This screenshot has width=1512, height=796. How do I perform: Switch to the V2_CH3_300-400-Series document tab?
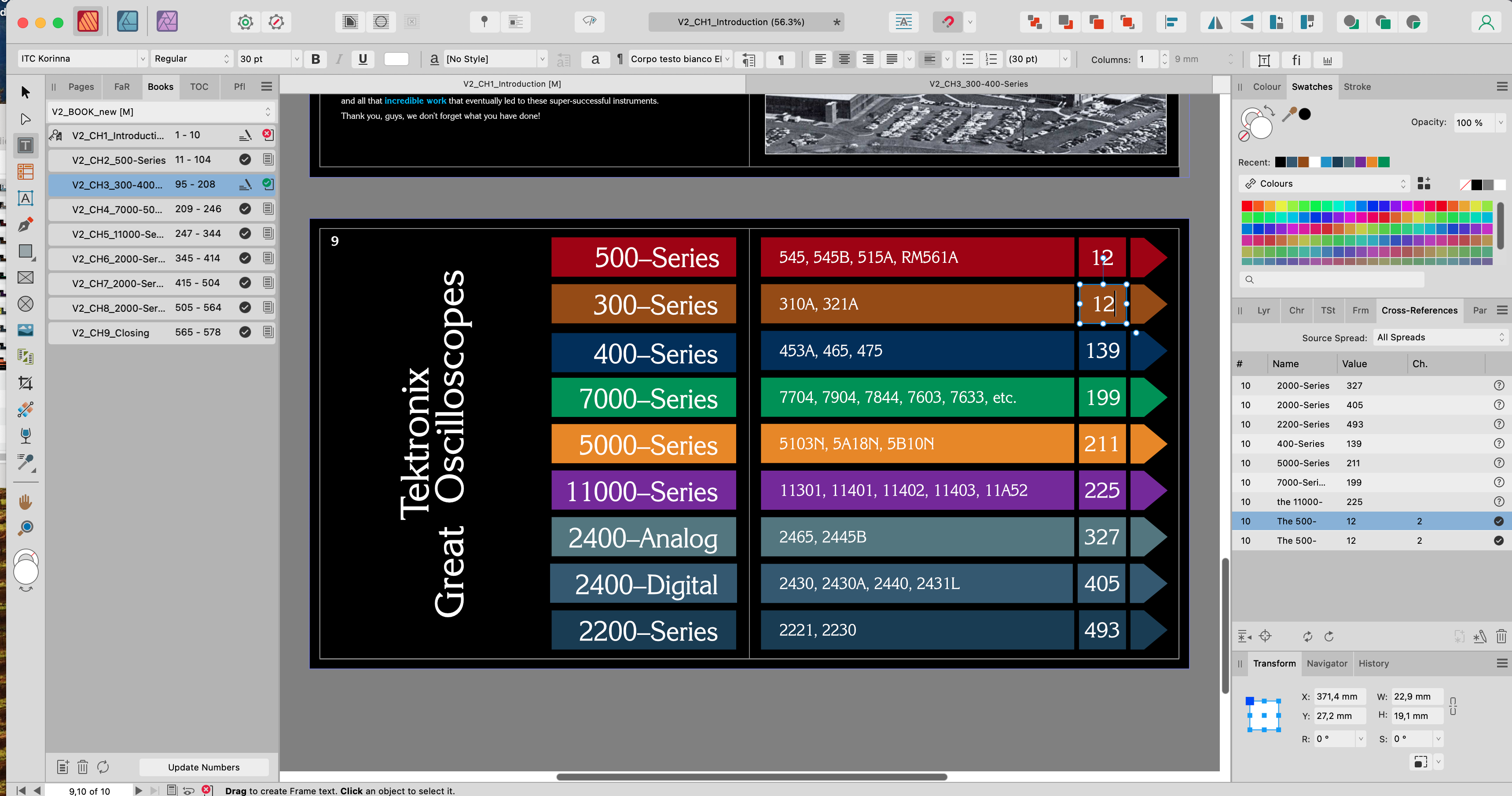click(978, 84)
